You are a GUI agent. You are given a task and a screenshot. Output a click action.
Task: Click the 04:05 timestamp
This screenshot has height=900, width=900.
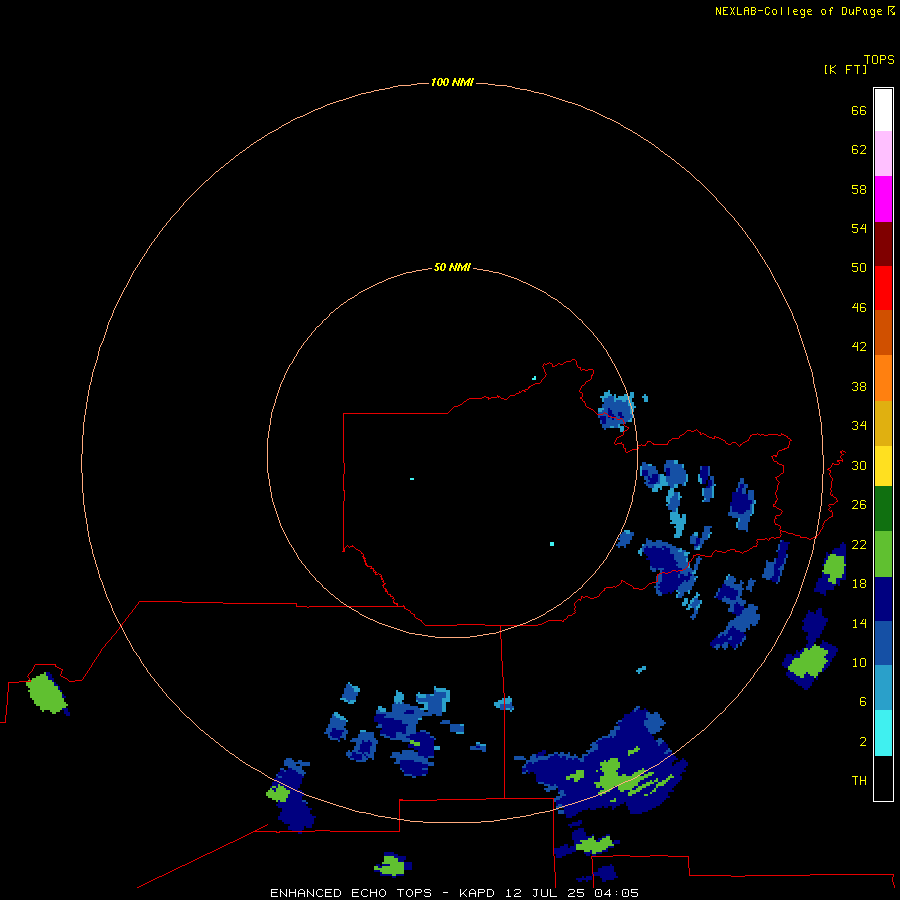[617, 893]
